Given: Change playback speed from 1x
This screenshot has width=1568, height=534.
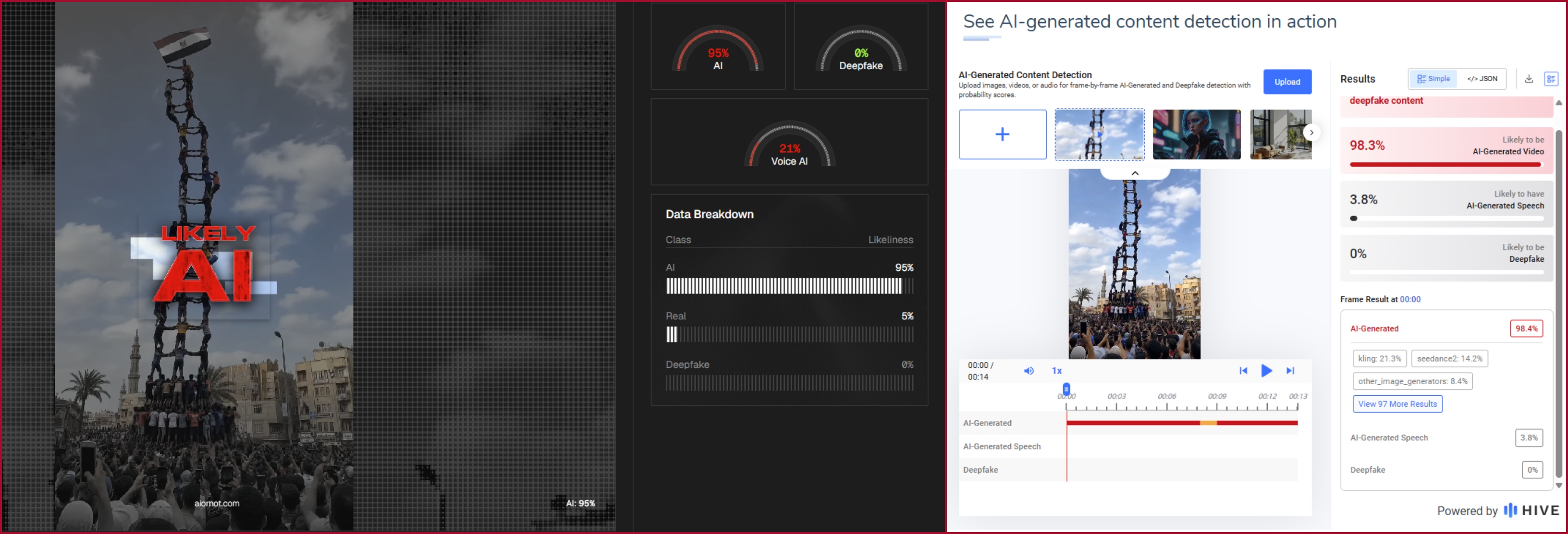Looking at the screenshot, I should click(x=1057, y=370).
